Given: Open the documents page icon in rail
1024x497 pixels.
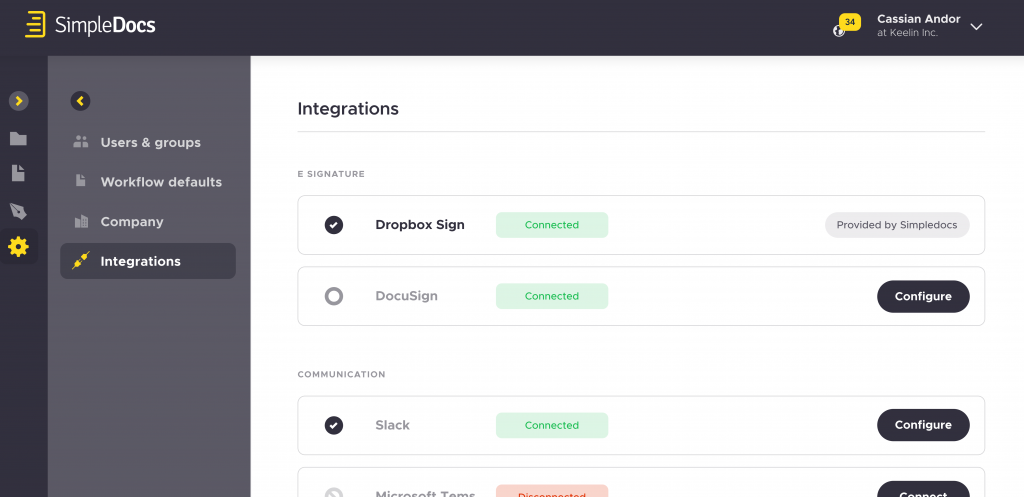Looking at the screenshot, I should coord(18,173).
